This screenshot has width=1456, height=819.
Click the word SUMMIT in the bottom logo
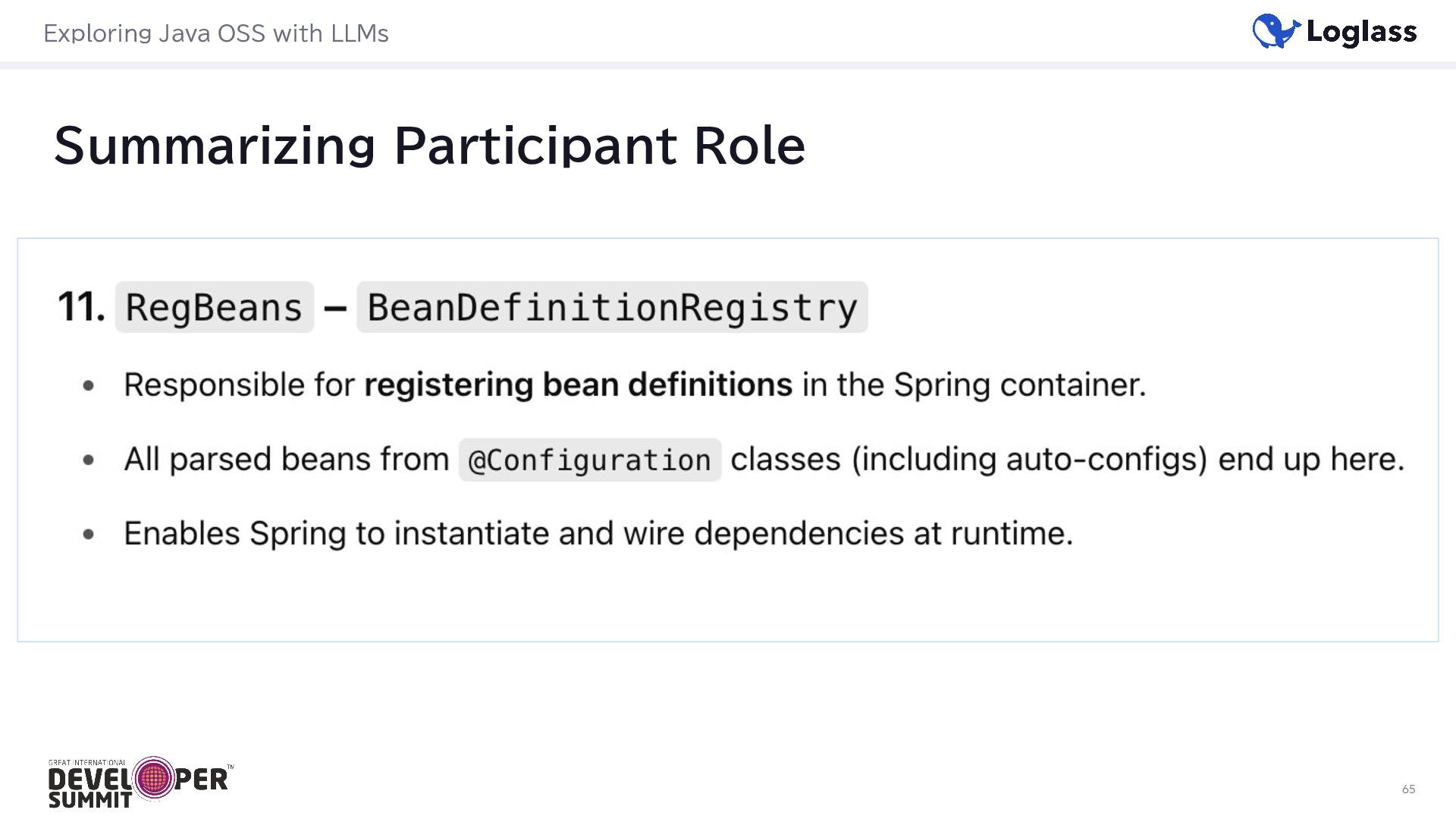tap(90, 800)
